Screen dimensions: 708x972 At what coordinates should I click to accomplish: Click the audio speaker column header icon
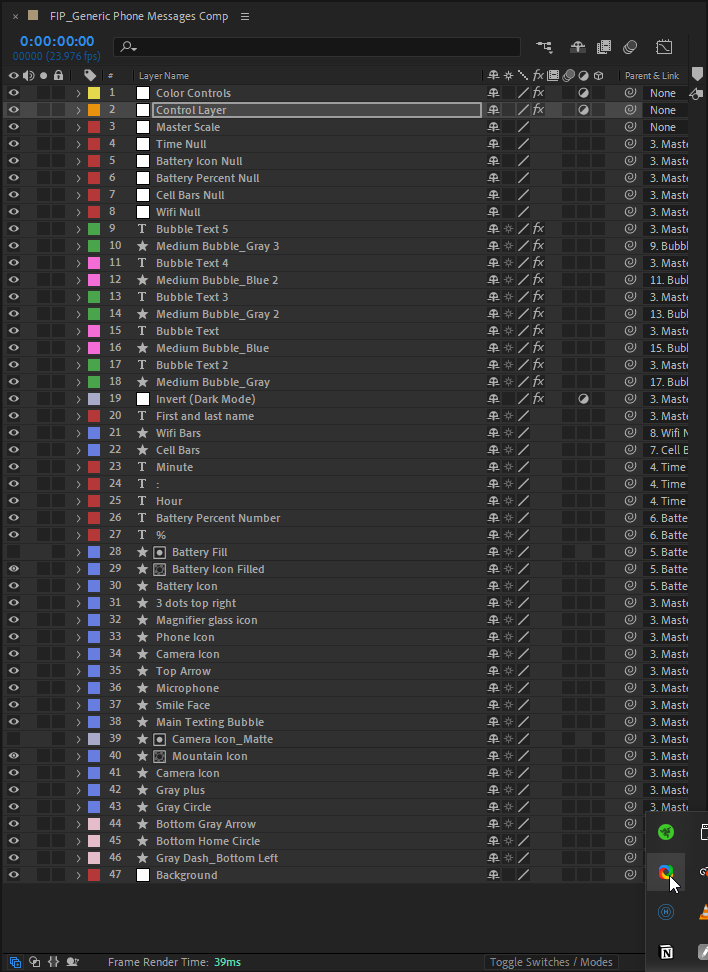(29, 76)
